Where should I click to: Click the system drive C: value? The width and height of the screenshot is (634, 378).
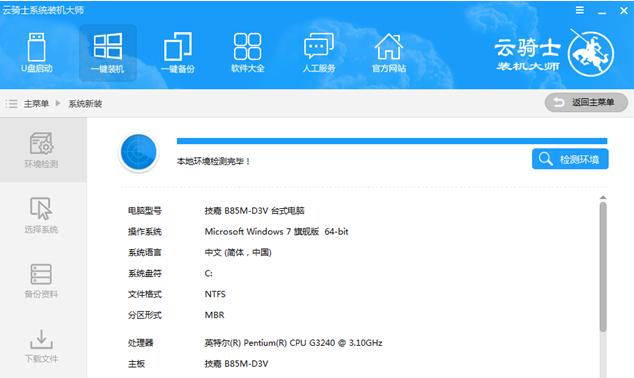click(x=208, y=274)
